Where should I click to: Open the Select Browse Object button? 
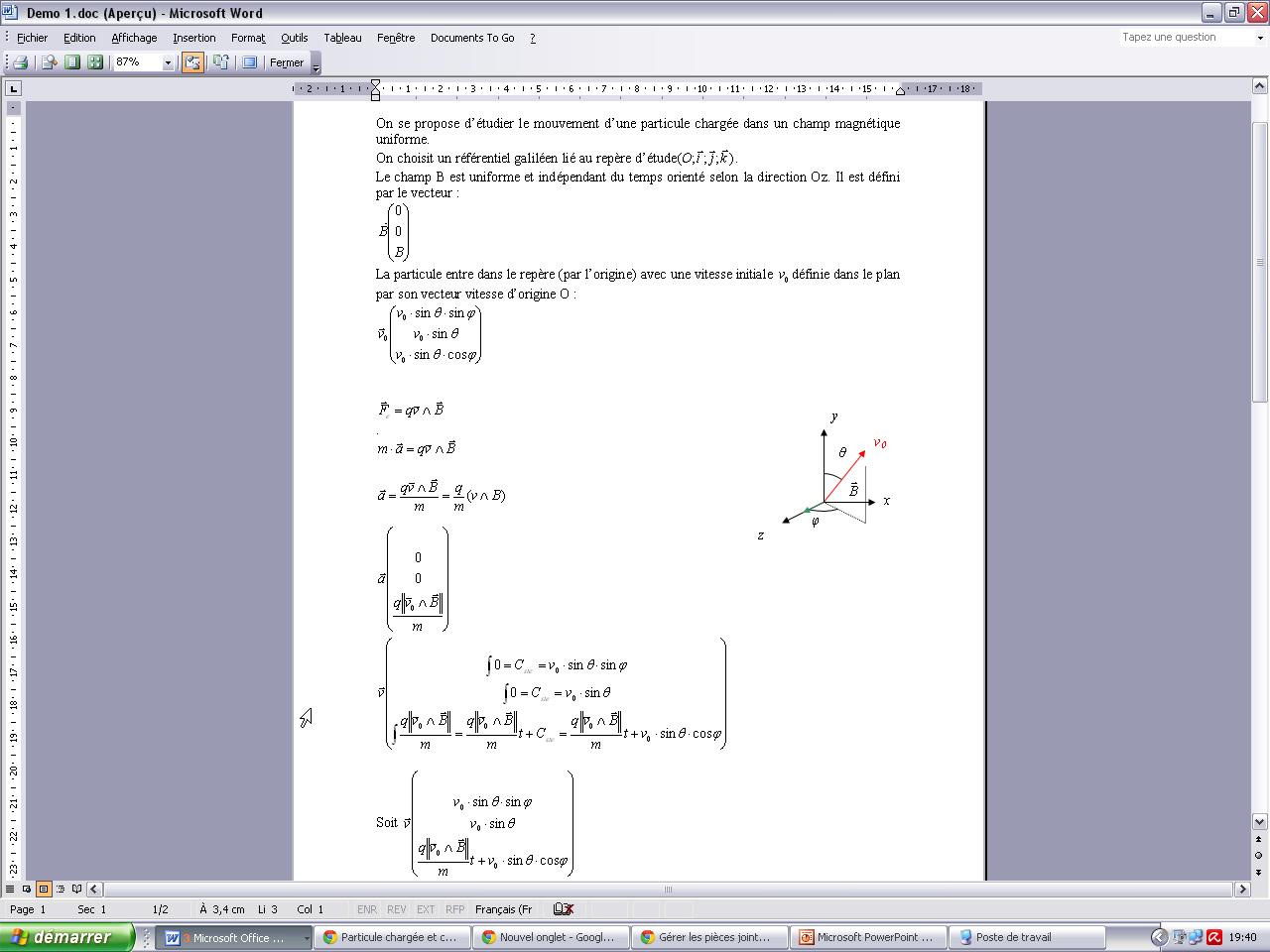[1260, 855]
